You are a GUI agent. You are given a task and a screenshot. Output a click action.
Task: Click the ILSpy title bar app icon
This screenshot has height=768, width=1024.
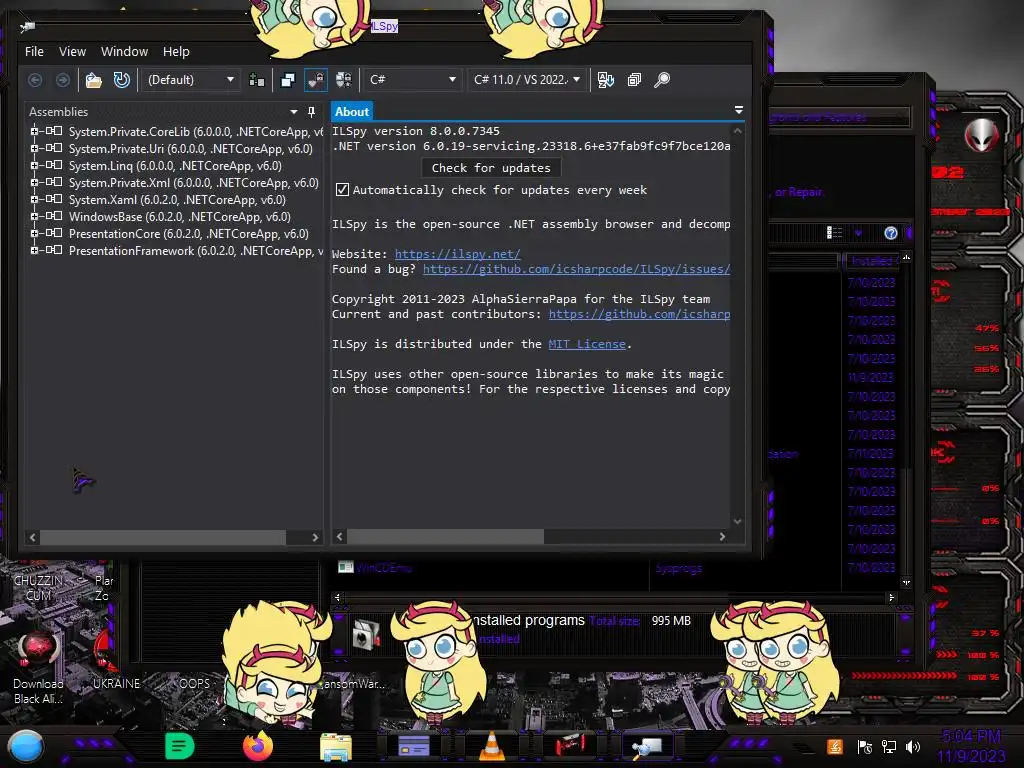[x=27, y=27]
